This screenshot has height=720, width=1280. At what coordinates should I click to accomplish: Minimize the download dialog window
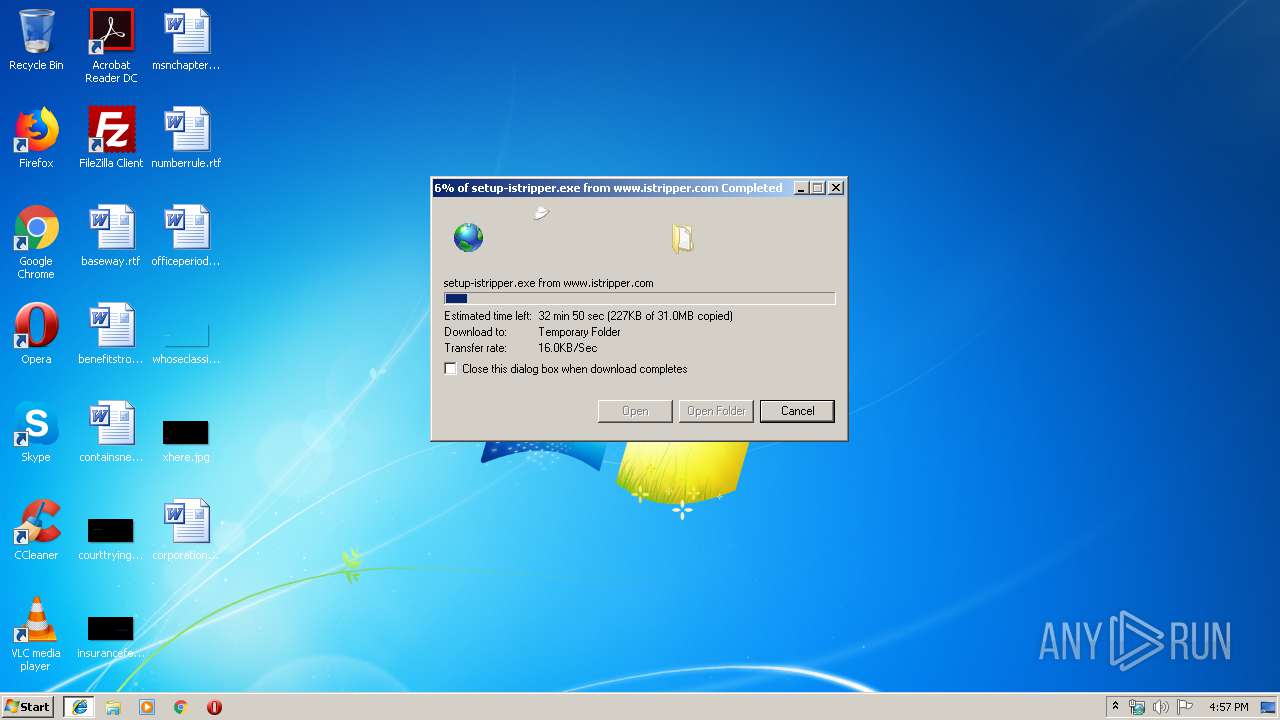(801, 188)
